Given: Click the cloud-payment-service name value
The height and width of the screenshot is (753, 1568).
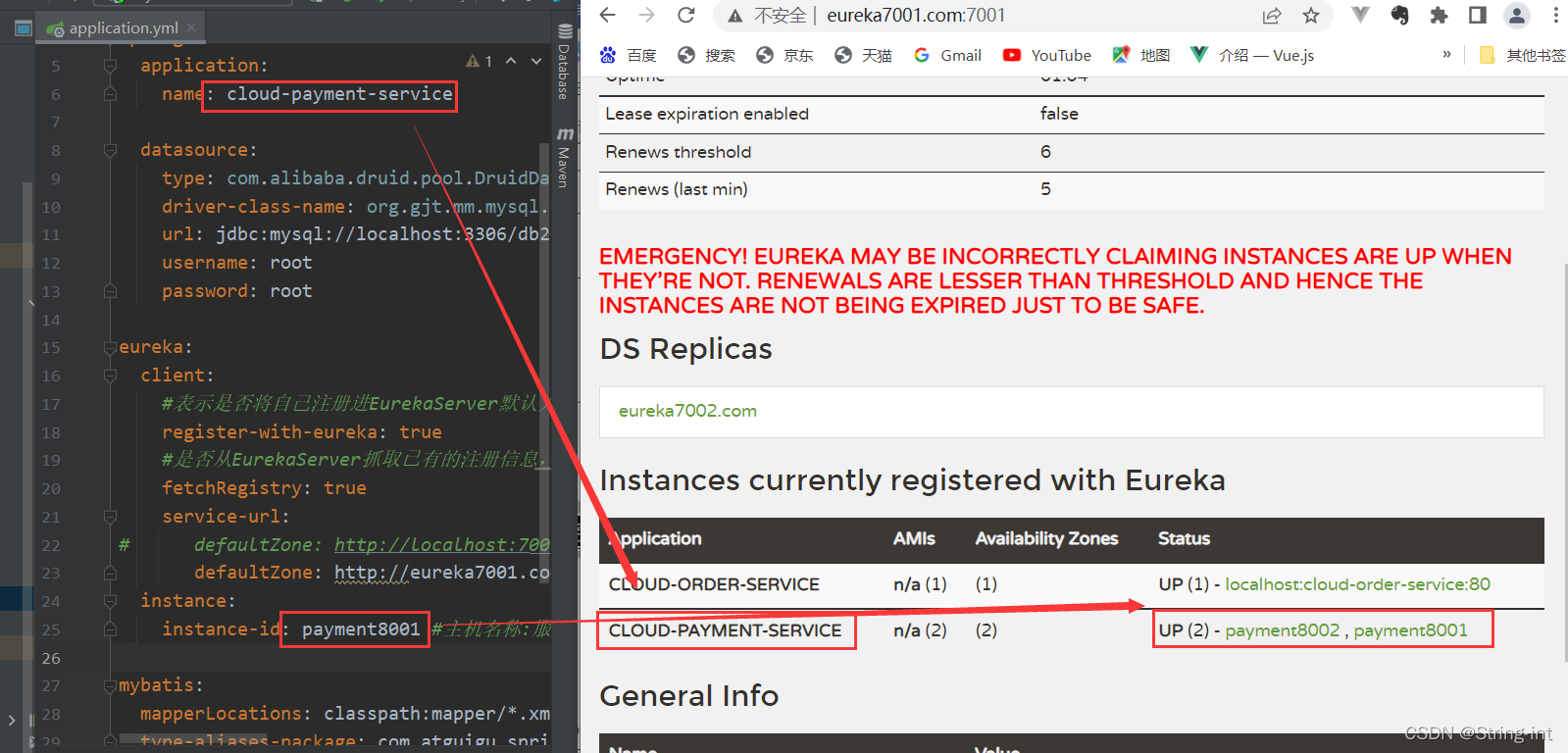Looking at the screenshot, I should tap(339, 94).
